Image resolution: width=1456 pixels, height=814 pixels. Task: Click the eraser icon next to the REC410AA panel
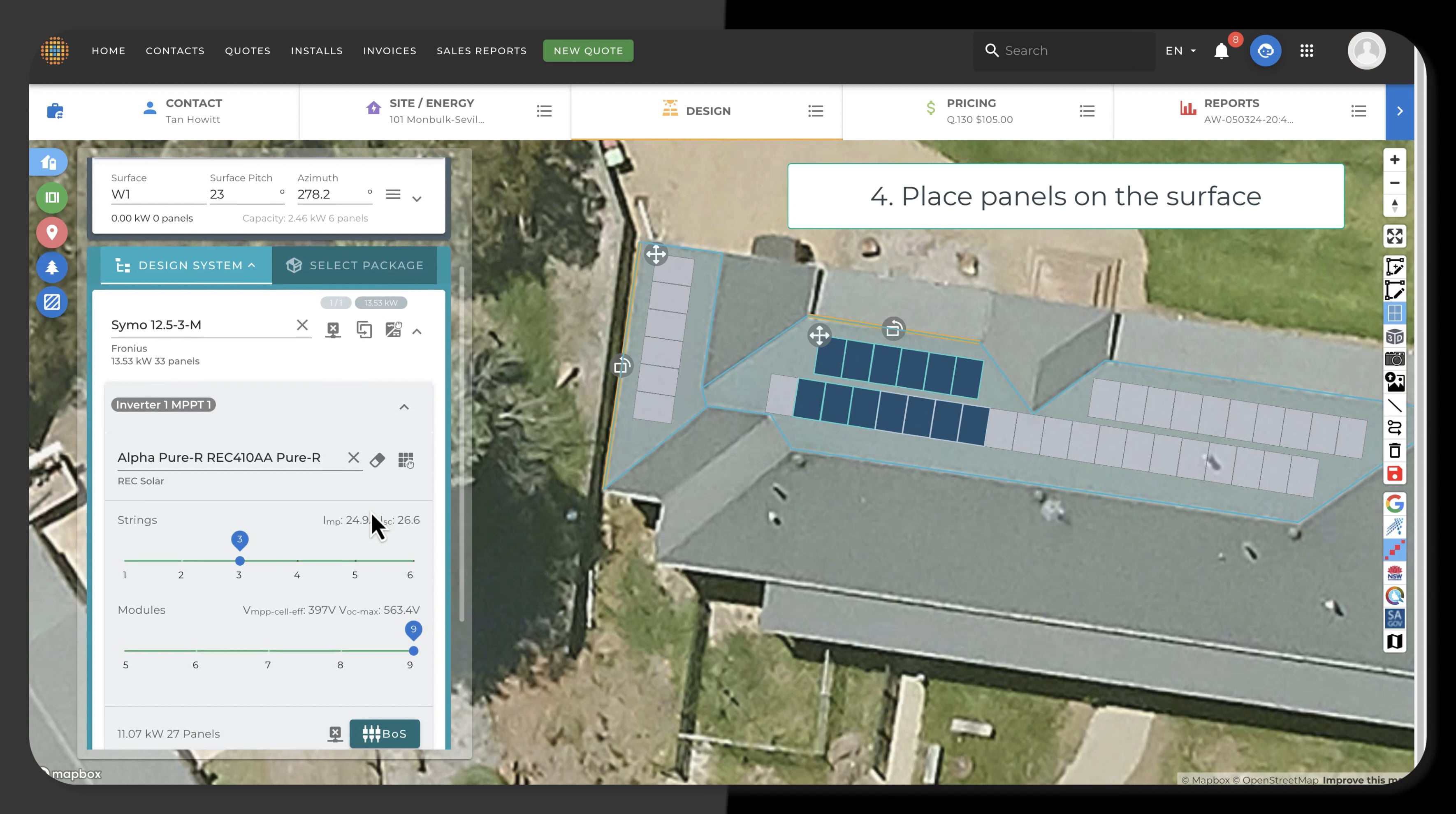(x=377, y=460)
